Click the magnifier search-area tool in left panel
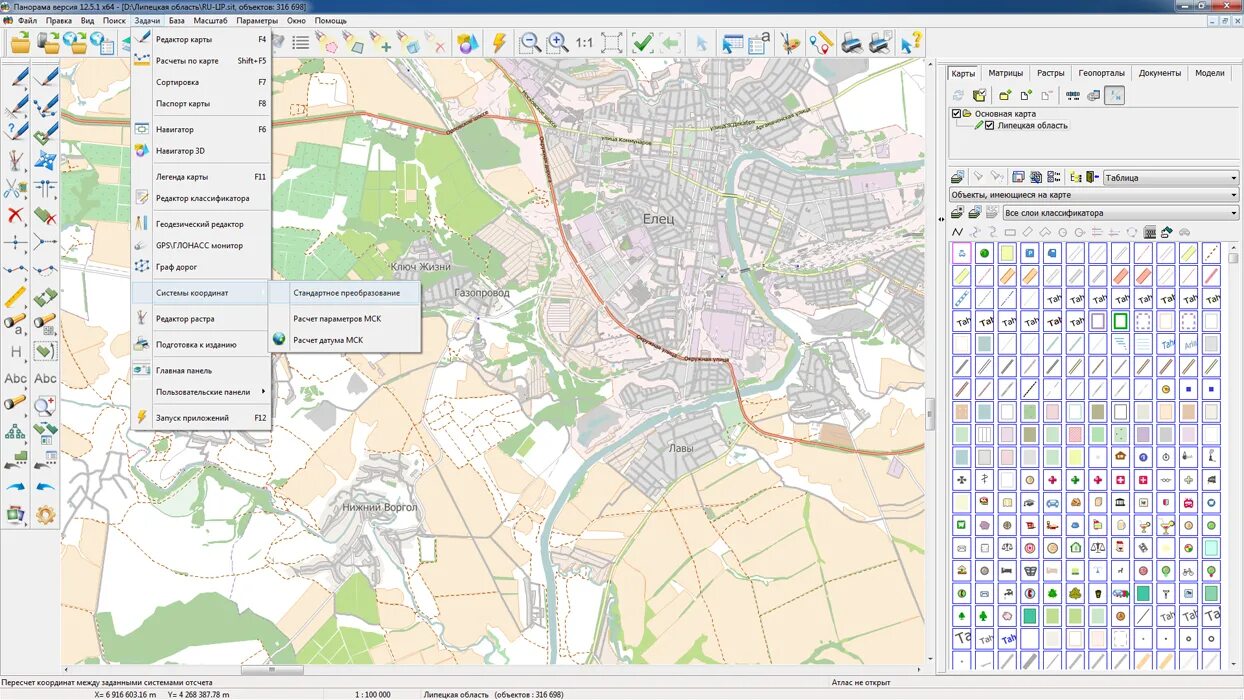This screenshot has width=1244, height=700. coord(45,405)
